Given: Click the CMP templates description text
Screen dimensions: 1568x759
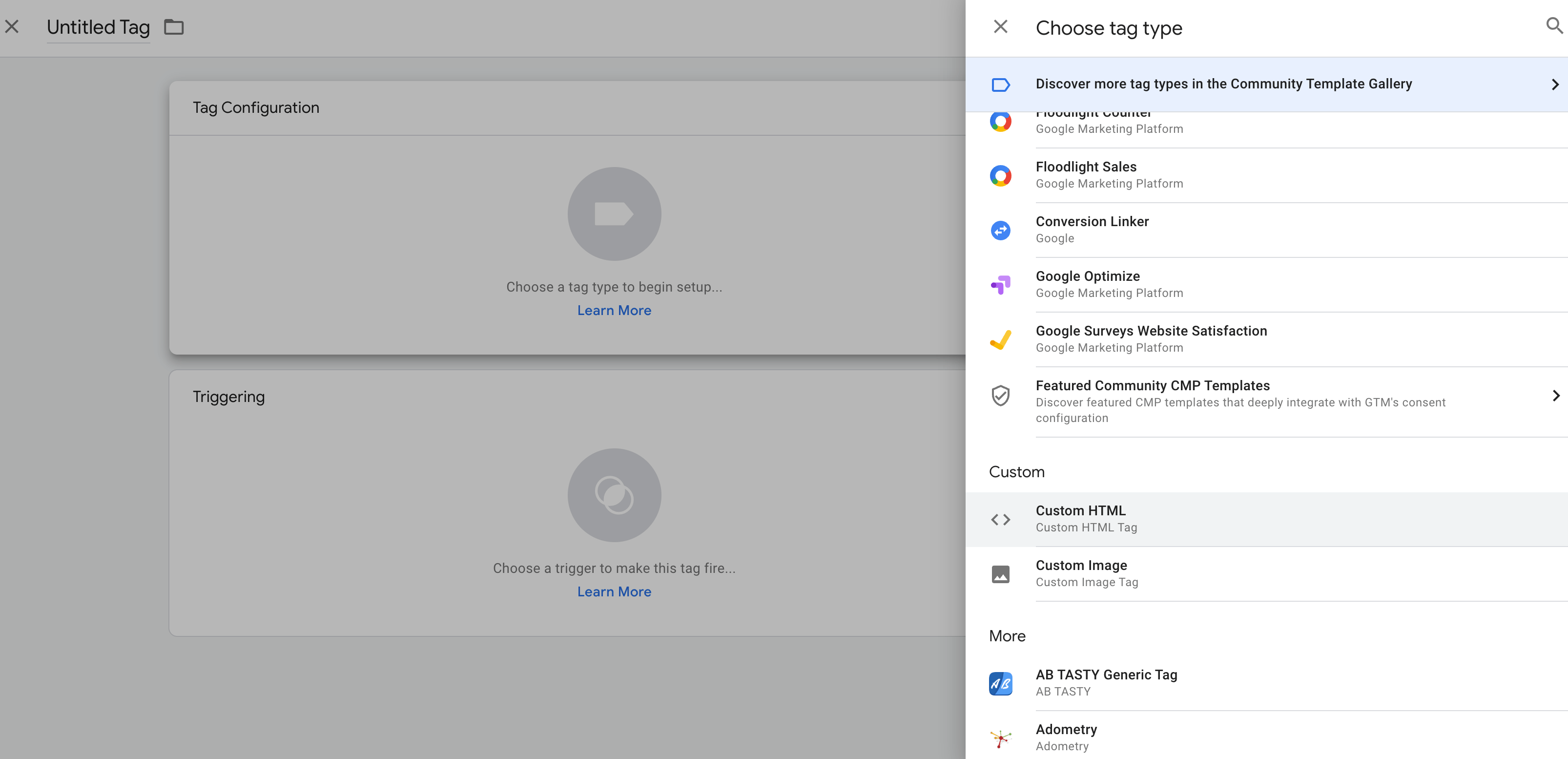Looking at the screenshot, I should (1240, 411).
